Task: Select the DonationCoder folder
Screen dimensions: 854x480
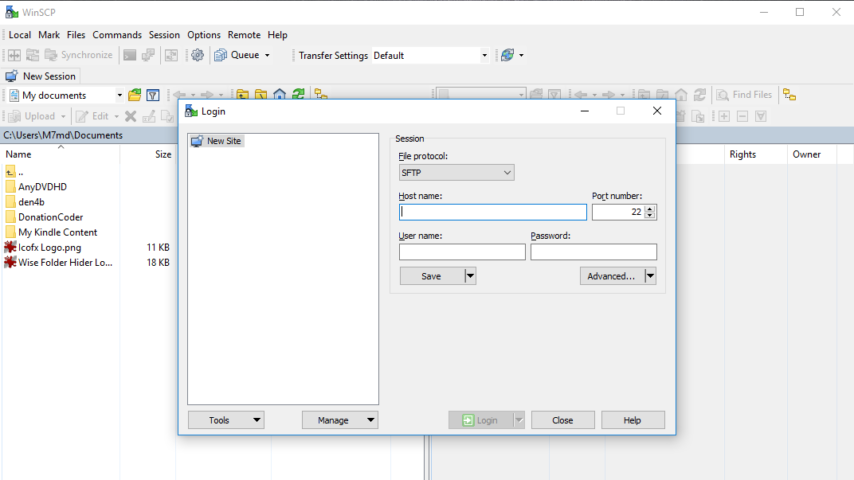Action: [x=44, y=217]
